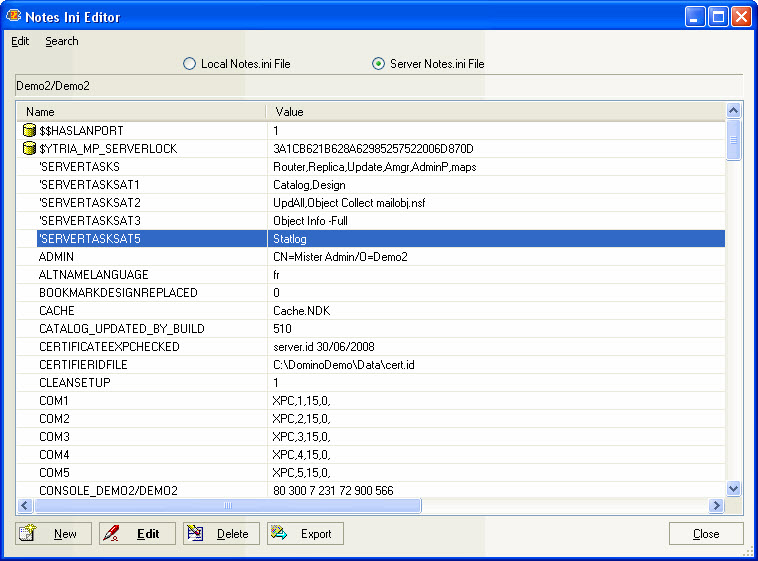Click the database icon beside $YTRIA_MP_SERVERLOCK

pos(29,149)
